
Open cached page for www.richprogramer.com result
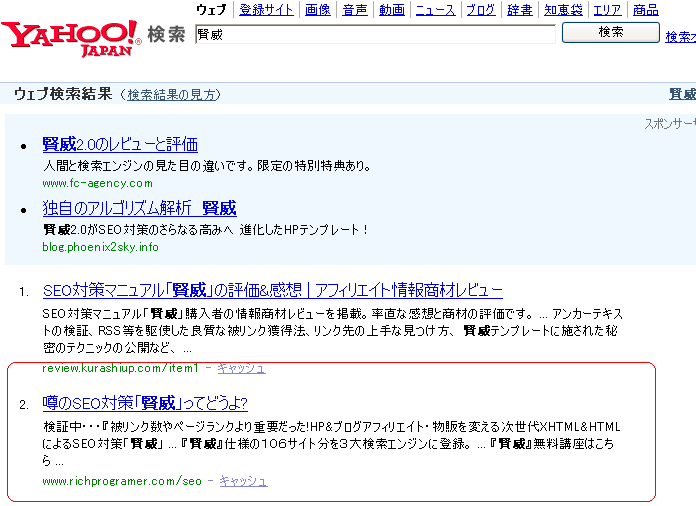point(243,481)
